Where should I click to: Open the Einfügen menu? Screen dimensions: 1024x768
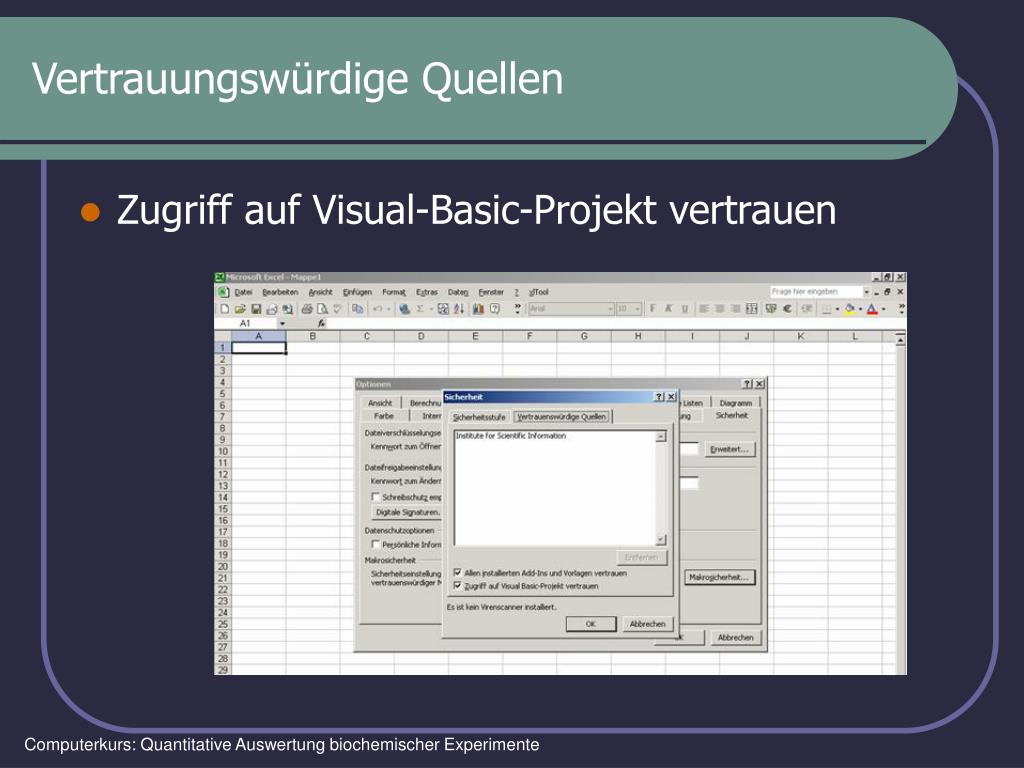(x=357, y=292)
